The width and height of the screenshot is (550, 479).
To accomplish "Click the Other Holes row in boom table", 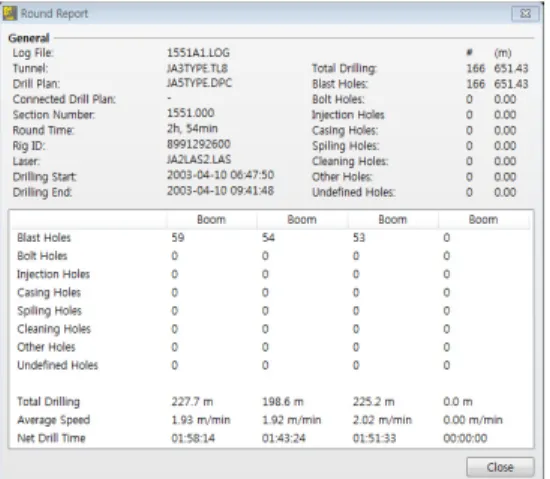I will [x=270, y=347].
